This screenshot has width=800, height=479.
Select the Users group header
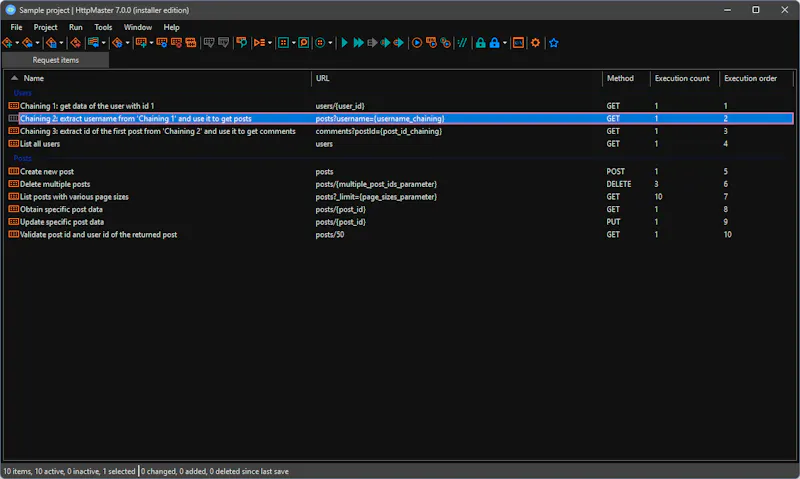coord(22,93)
